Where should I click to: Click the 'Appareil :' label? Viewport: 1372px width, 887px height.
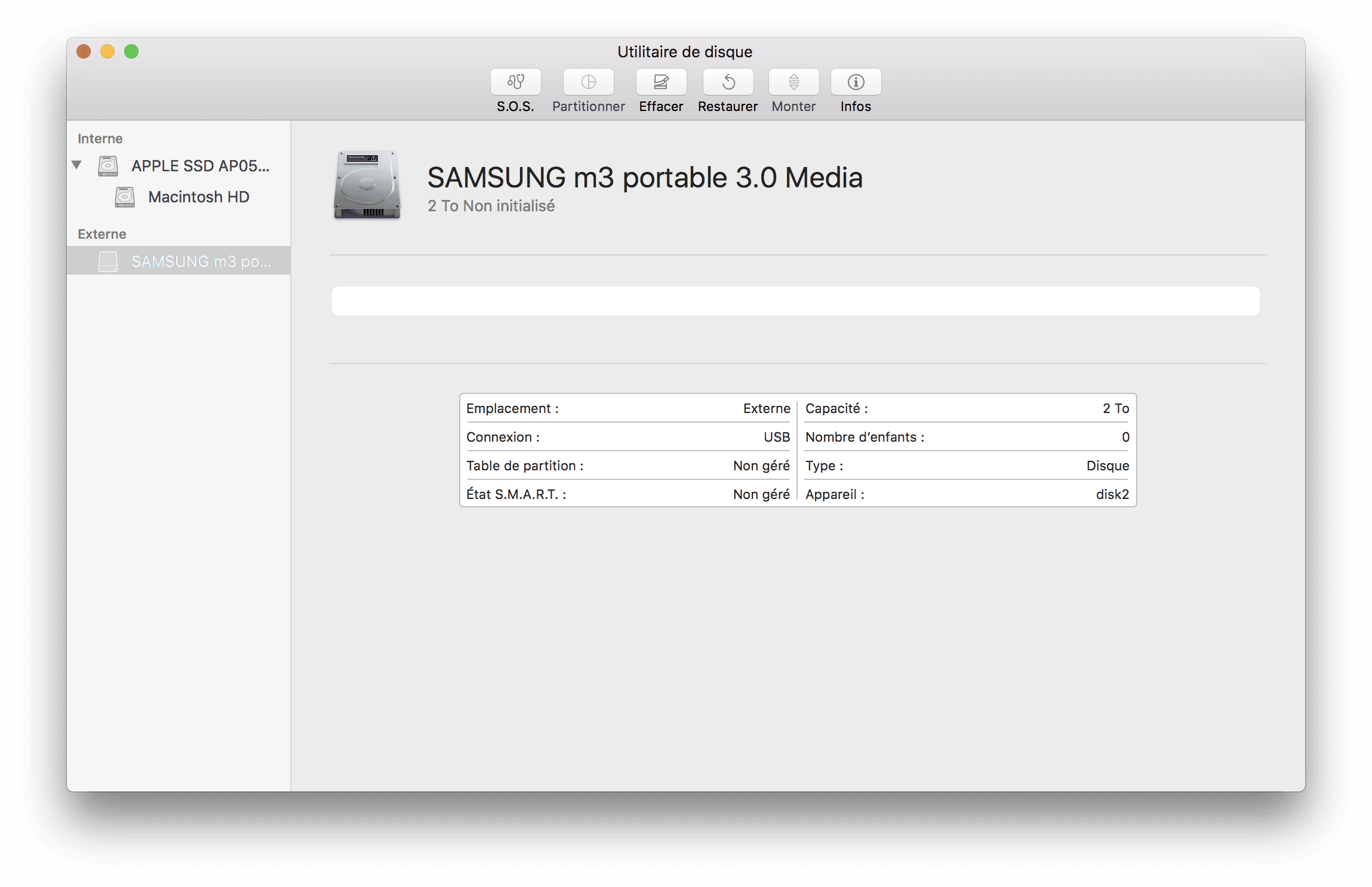click(835, 494)
